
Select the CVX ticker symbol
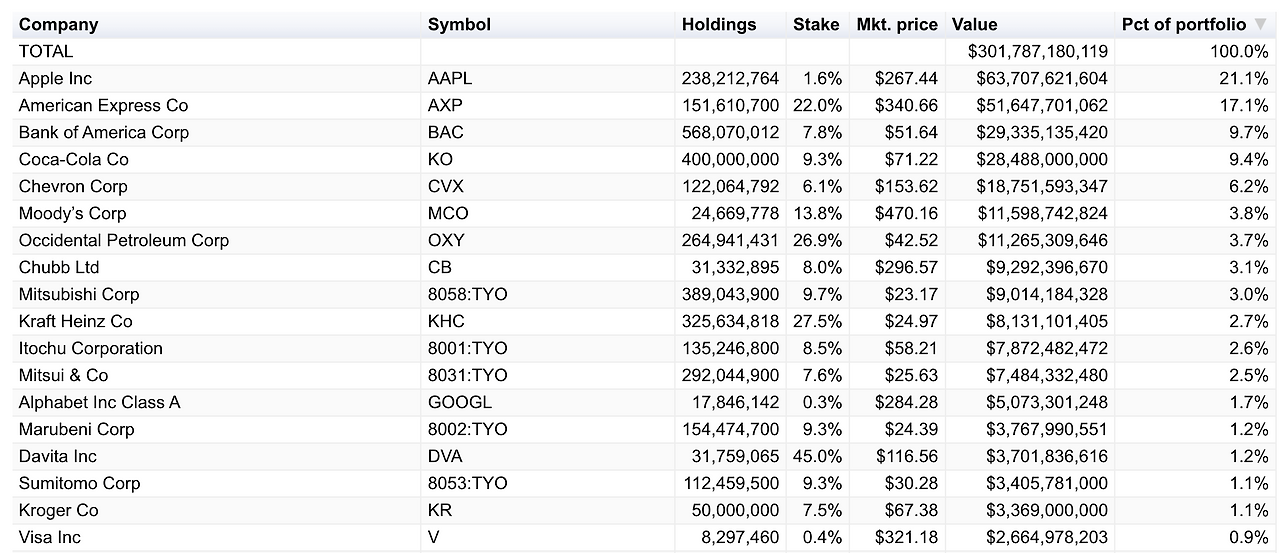446,186
